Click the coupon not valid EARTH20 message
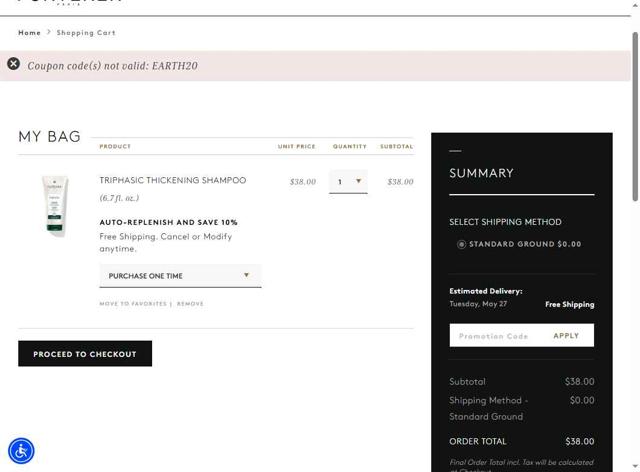 point(113,66)
